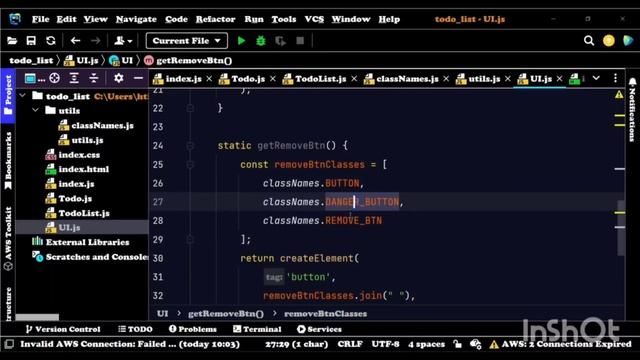
Task: Open the Run menu
Action: pyautogui.click(x=254, y=19)
